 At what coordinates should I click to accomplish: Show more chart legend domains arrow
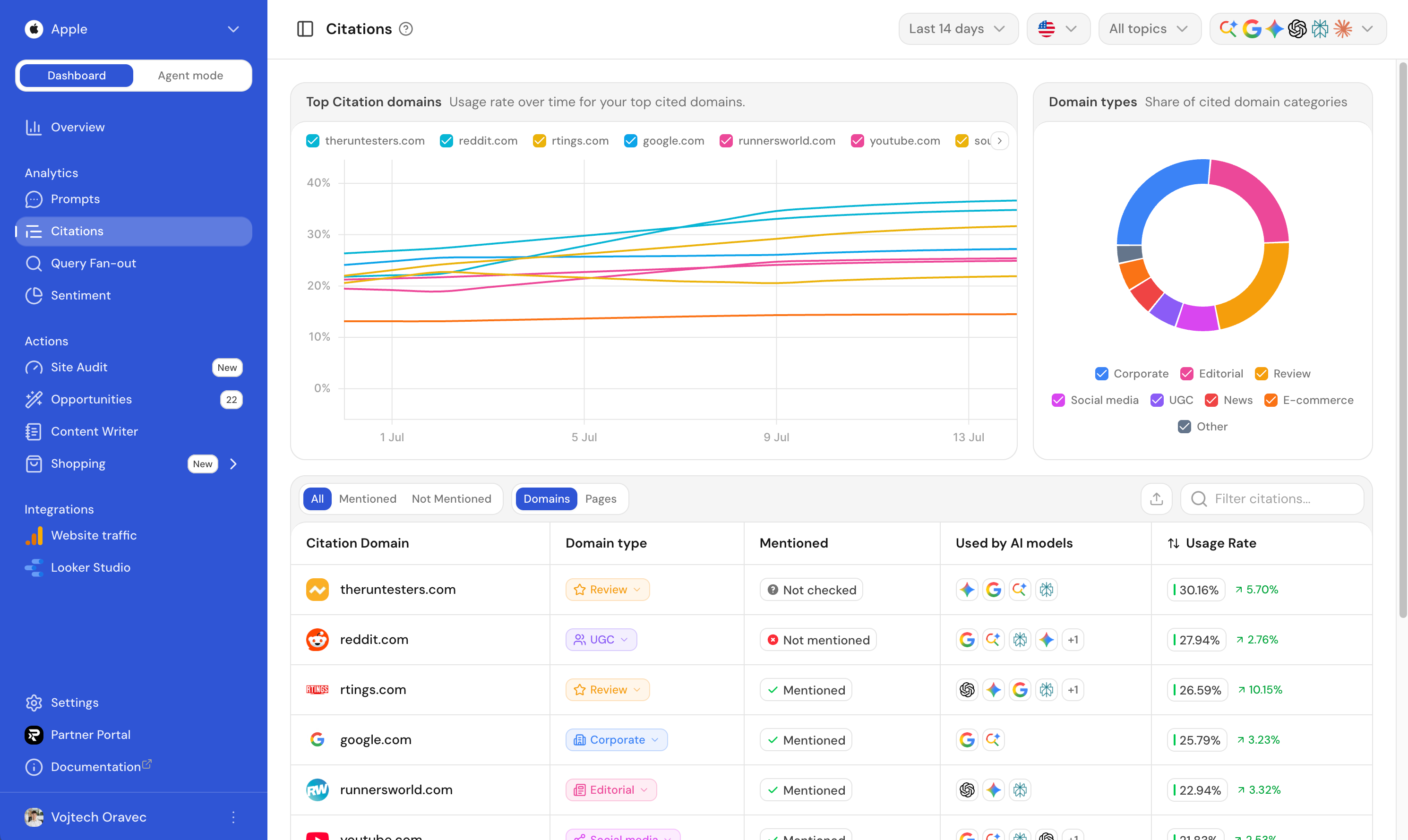pyautogui.click(x=999, y=140)
